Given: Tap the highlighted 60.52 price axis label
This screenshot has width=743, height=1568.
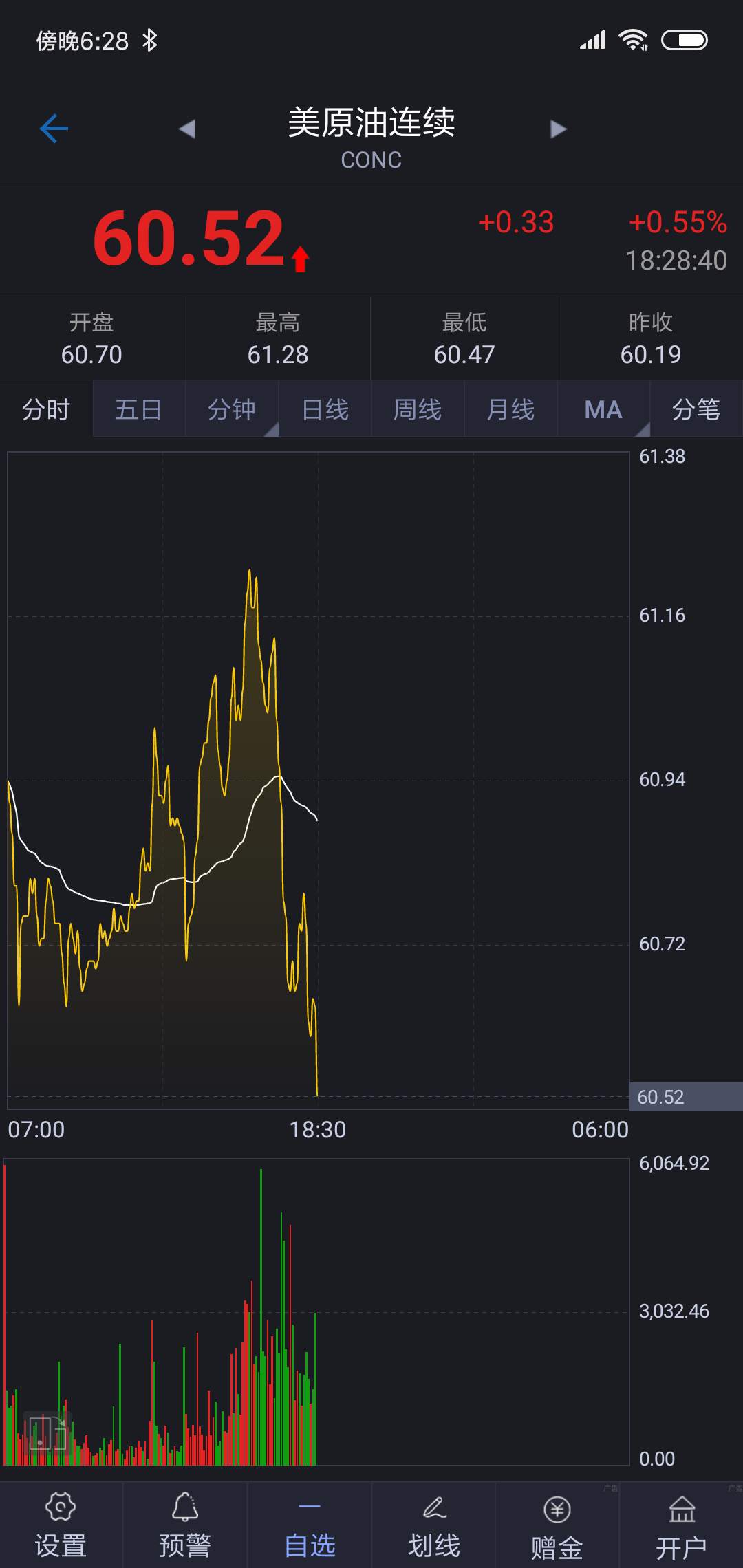Looking at the screenshot, I should [x=686, y=1097].
